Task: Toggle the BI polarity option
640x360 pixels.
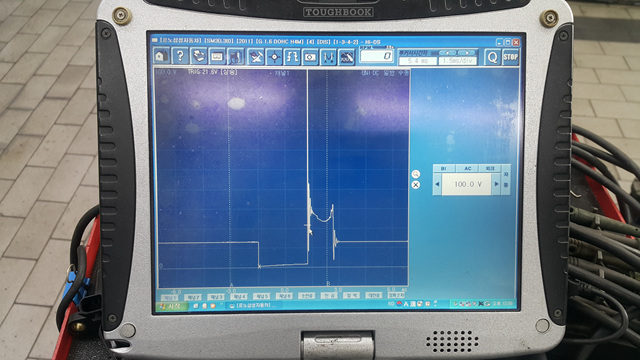Action: (x=444, y=168)
